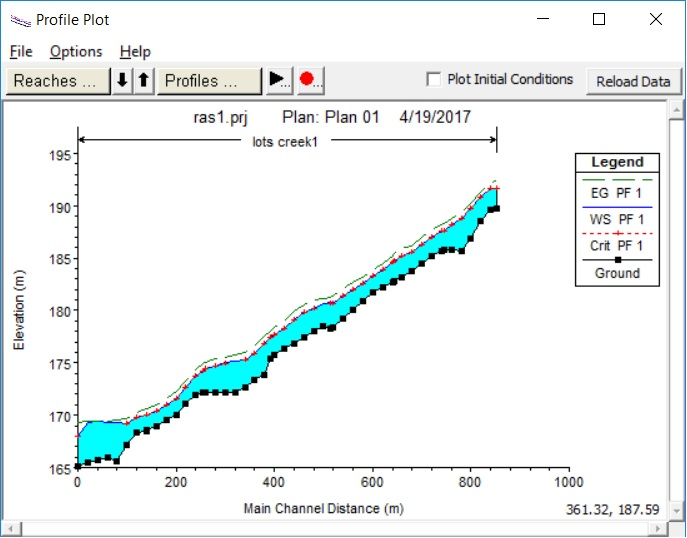Click the down arrow reach button
The width and height of the screenshot is (687, 538).
(x=123, y=81)
